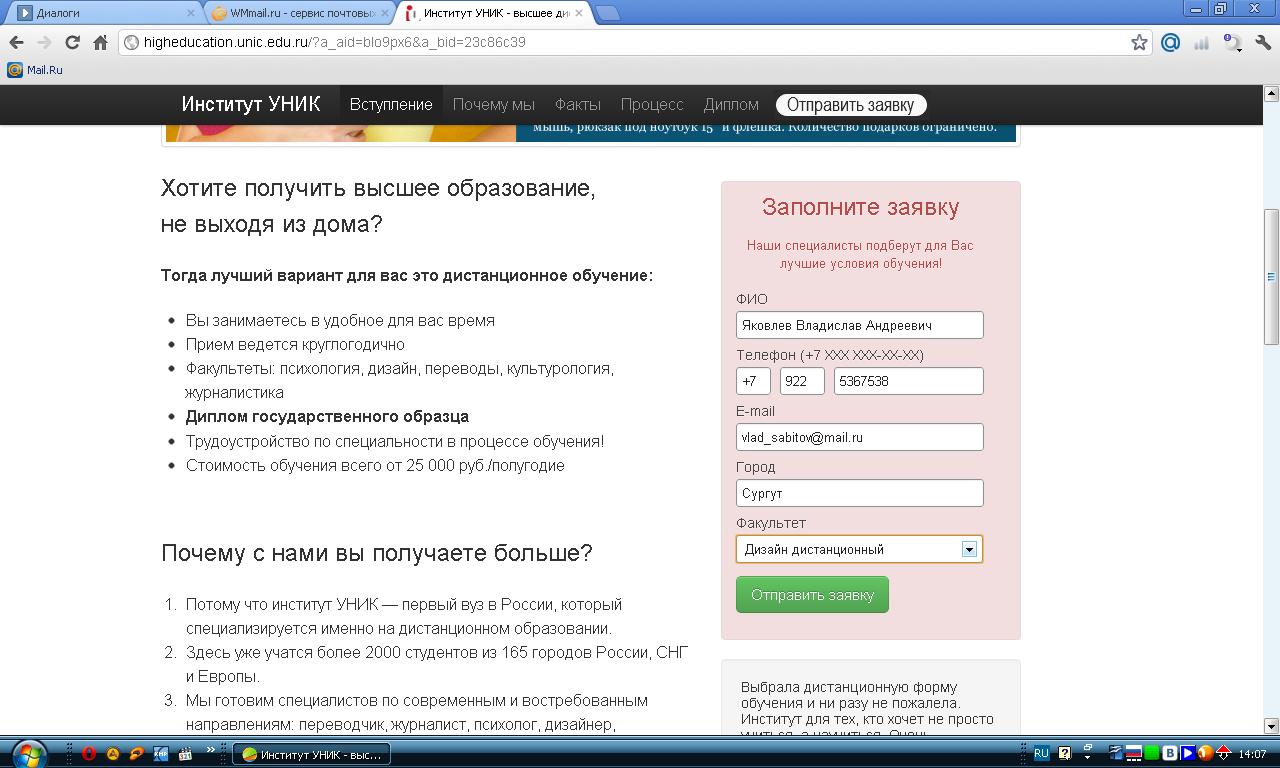Open the language bar options arrow
Viewport: 1280px width, 768px height.
tap(1088, 759)
